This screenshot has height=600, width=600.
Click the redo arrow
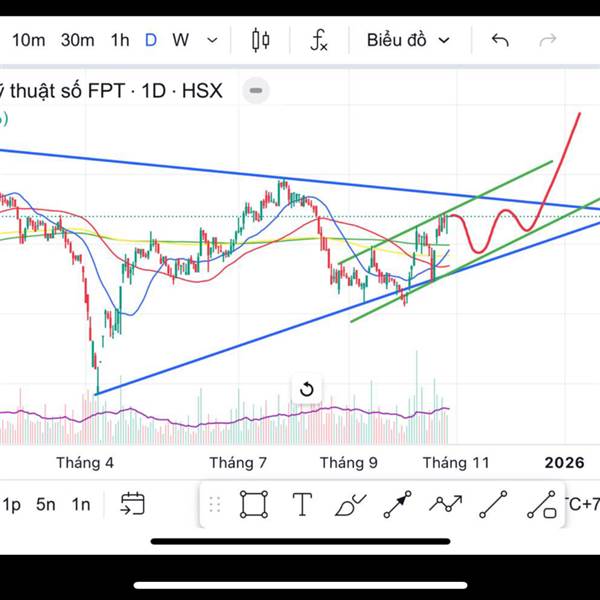coord(548,40)
